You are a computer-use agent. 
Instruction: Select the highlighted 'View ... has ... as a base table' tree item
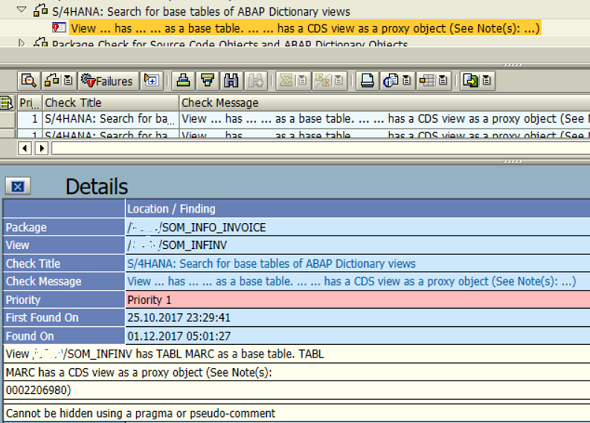305,28
